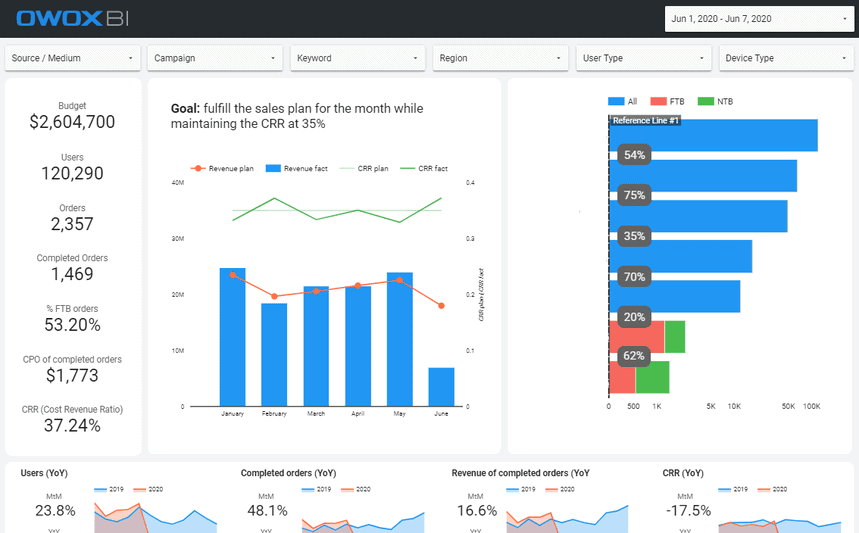Click the Completed orders (YoY) title
The width and height of the screenshot is (859, 533).
point(288,473)
